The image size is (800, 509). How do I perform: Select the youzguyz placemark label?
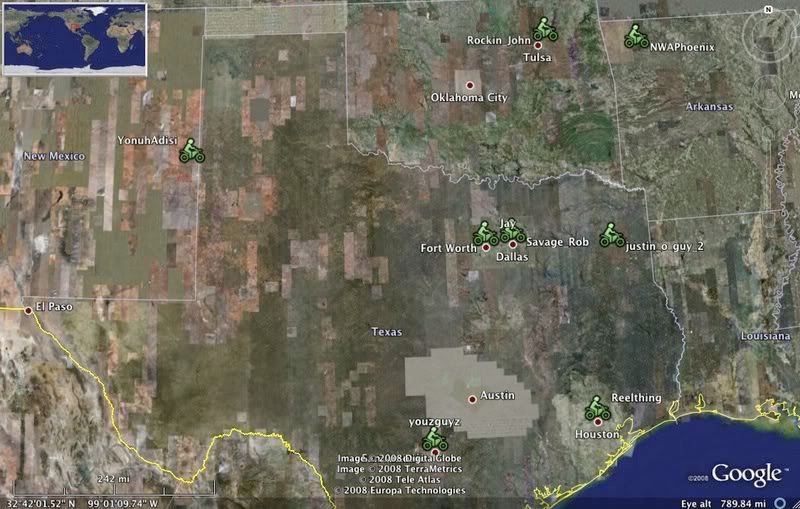[434, 422]
